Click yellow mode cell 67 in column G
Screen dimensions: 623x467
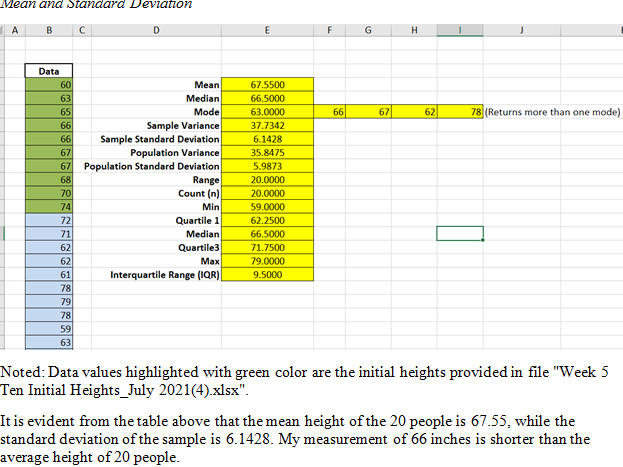pos(368,112)
